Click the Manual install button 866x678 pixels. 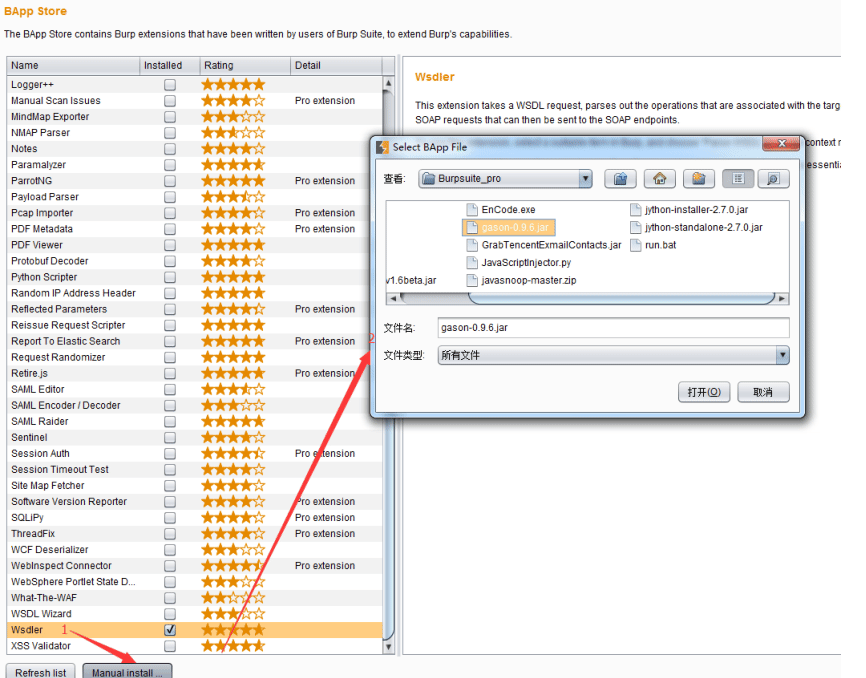(127, 671)
